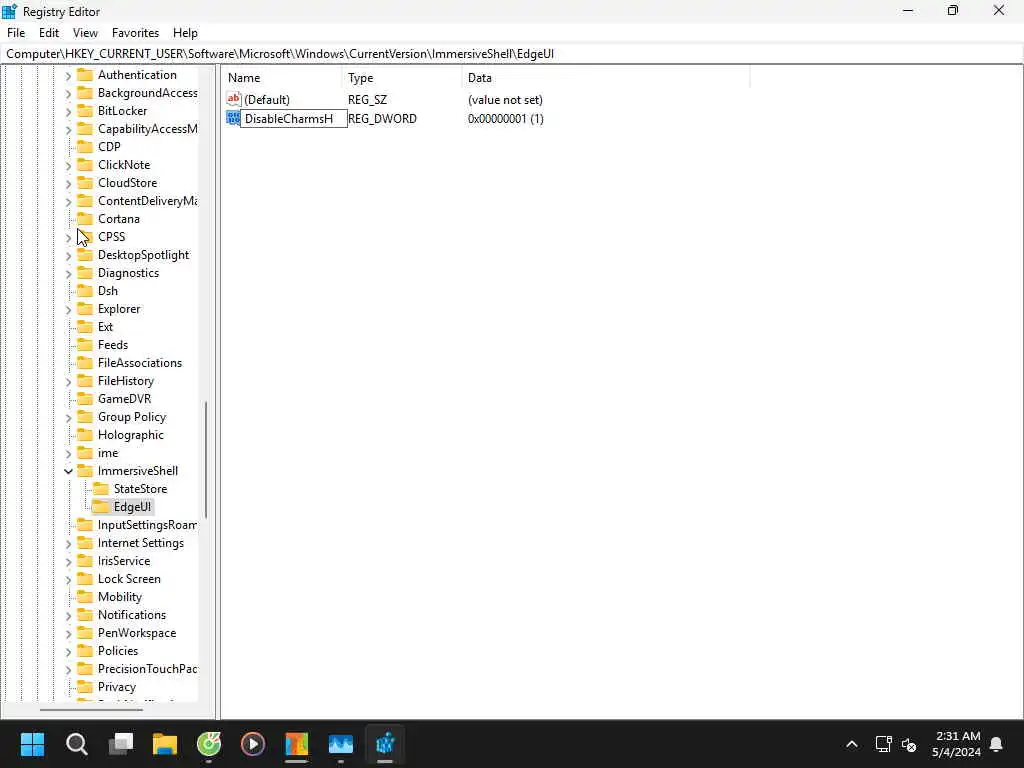The image size is (1024, 768).
Task: Click the tree pane horizontal scrollbar
Action: tap(91, 709)
